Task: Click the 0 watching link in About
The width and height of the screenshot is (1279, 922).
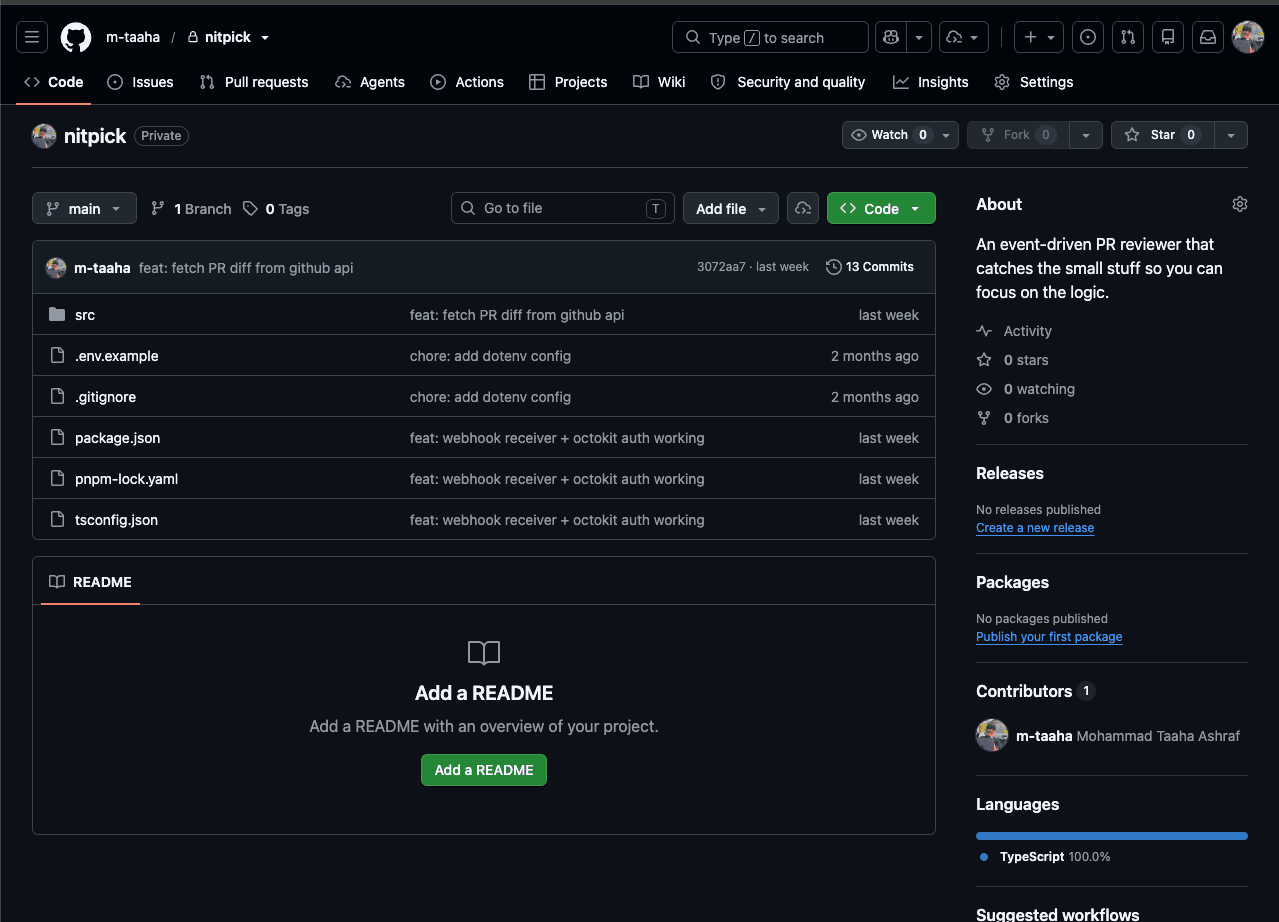Action: [x=1039, y=389]
